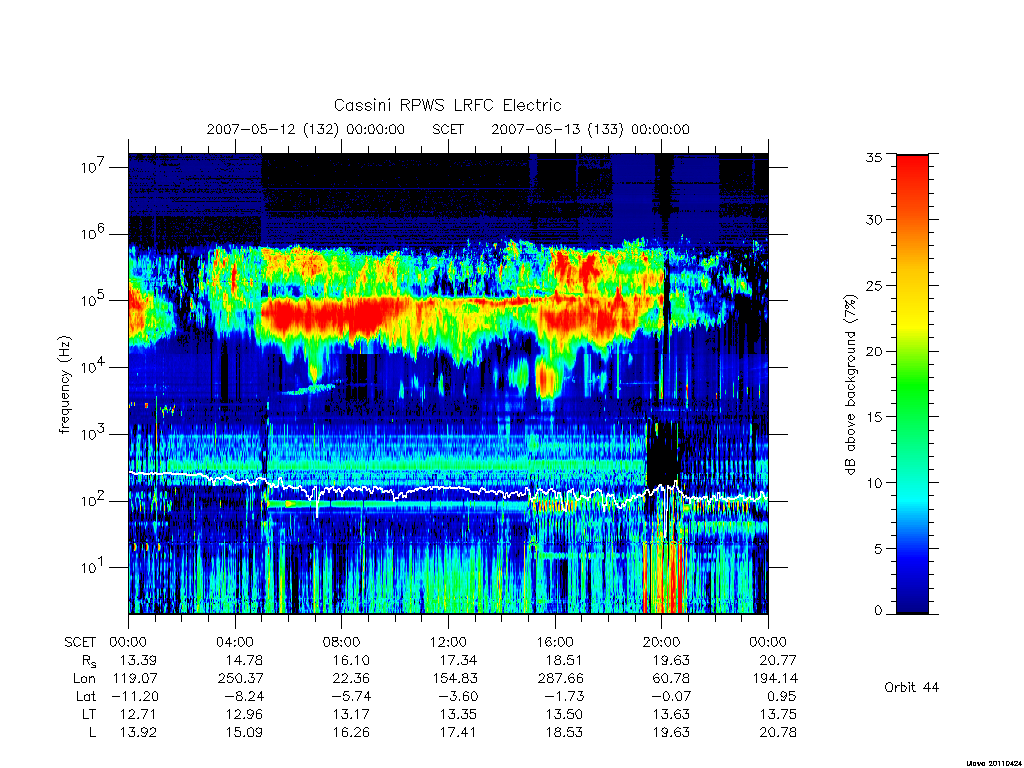Click L value '20.78'
Viewport: 1024px width, 768px height.
tap(778, 732)
